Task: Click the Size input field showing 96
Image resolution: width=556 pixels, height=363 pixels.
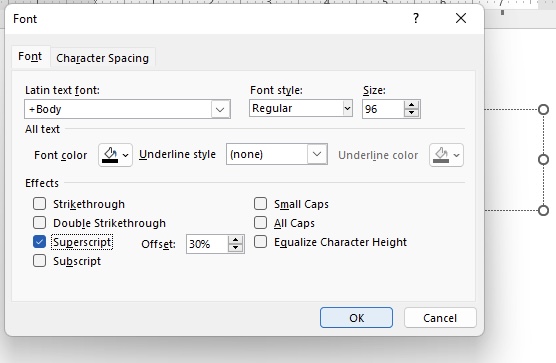Action: coord(383,109)
